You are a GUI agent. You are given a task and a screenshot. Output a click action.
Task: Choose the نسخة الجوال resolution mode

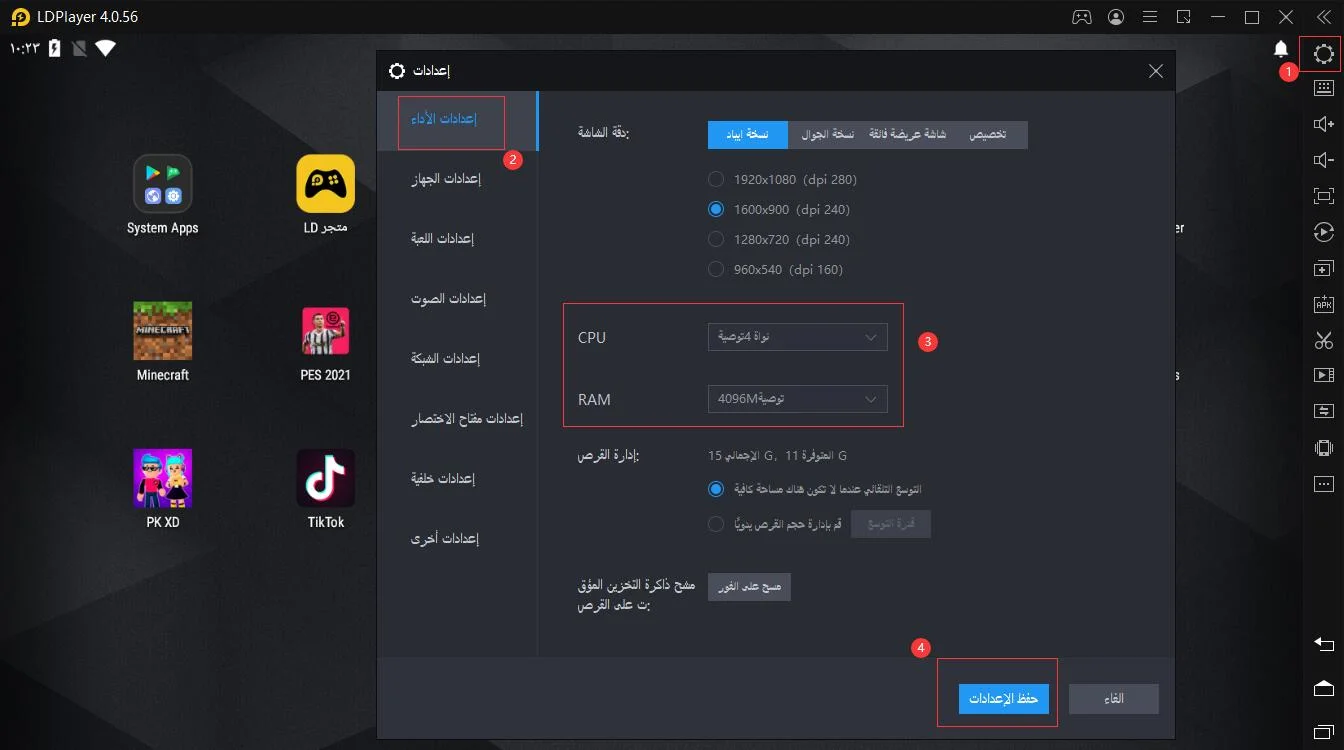(827, 135)
